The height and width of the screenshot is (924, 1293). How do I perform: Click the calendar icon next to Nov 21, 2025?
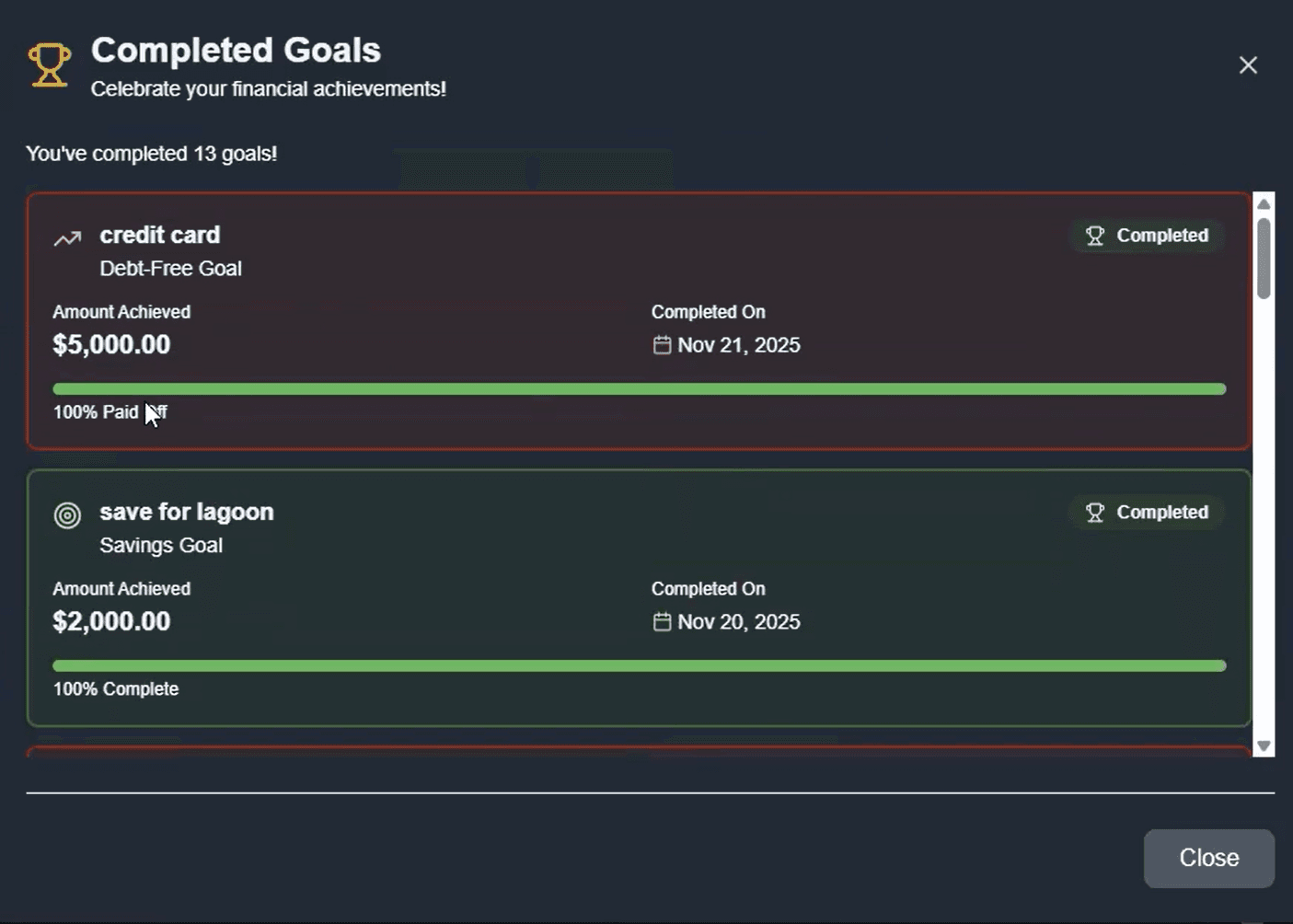point(662,344)
